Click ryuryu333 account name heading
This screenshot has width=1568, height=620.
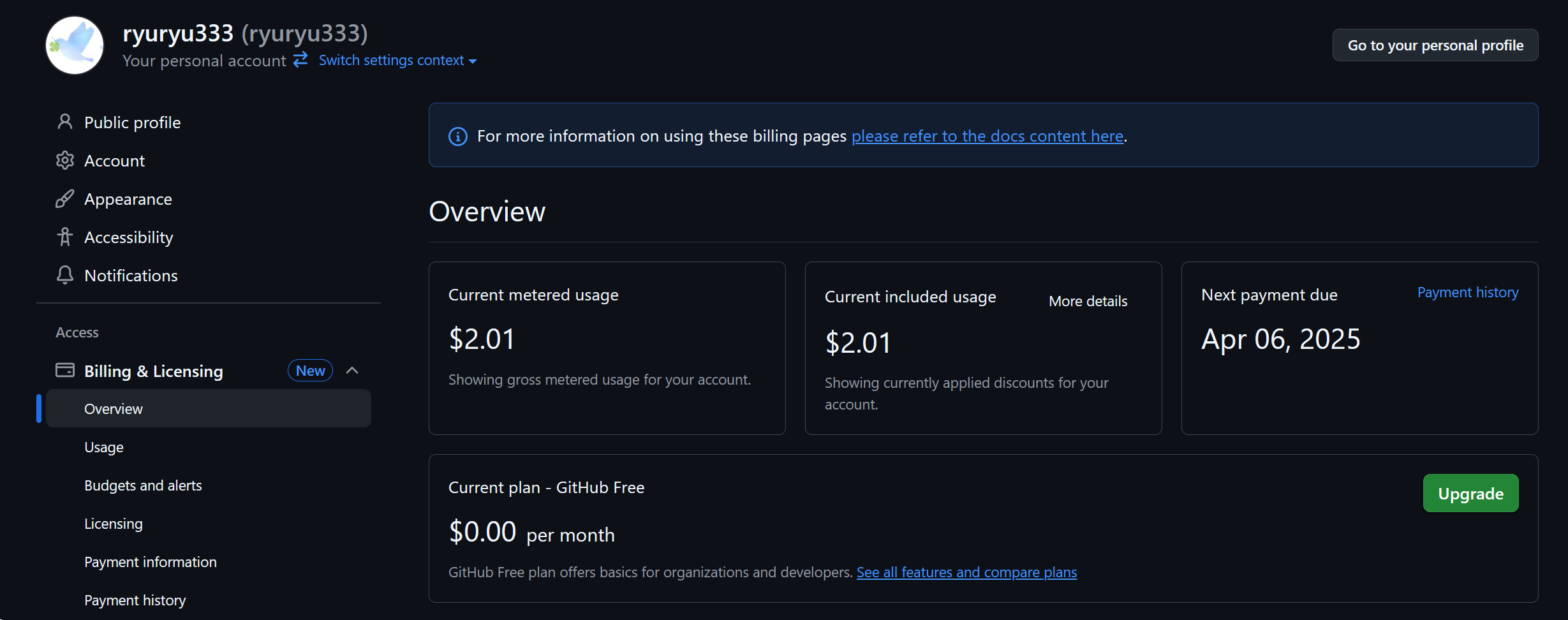pyautogui.click(x=245, y=33)
